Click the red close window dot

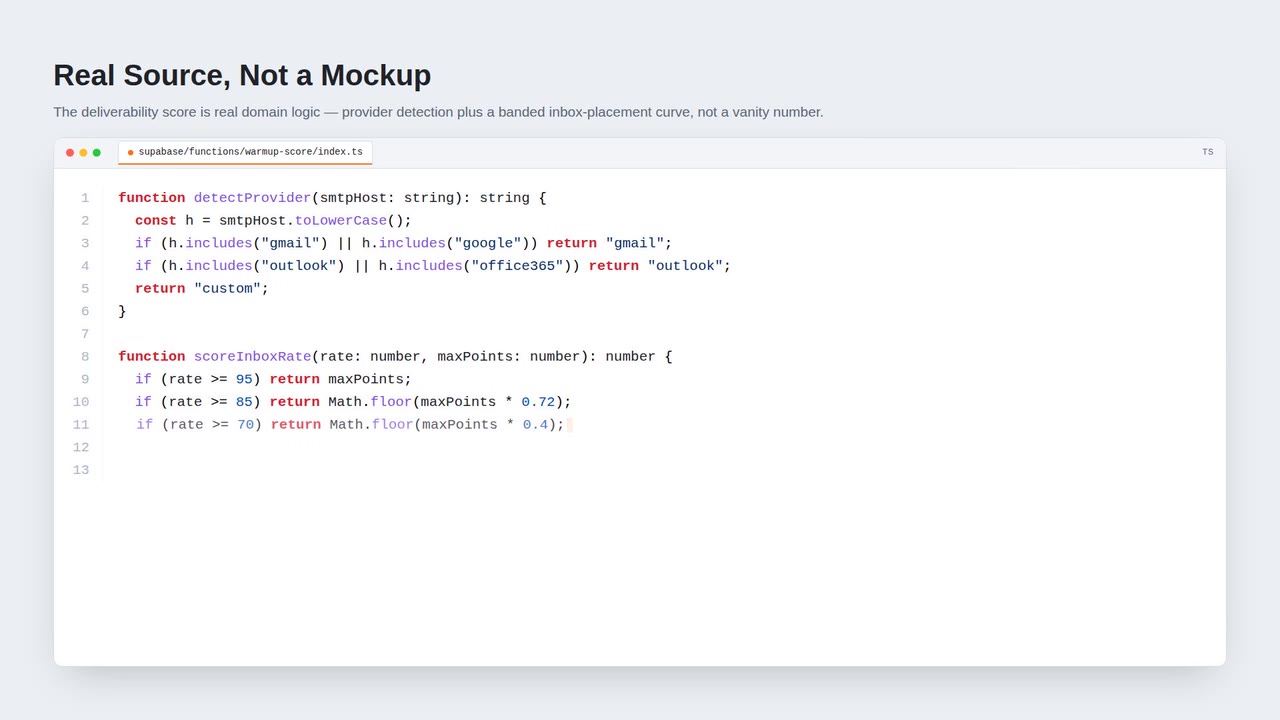[70, 153]
